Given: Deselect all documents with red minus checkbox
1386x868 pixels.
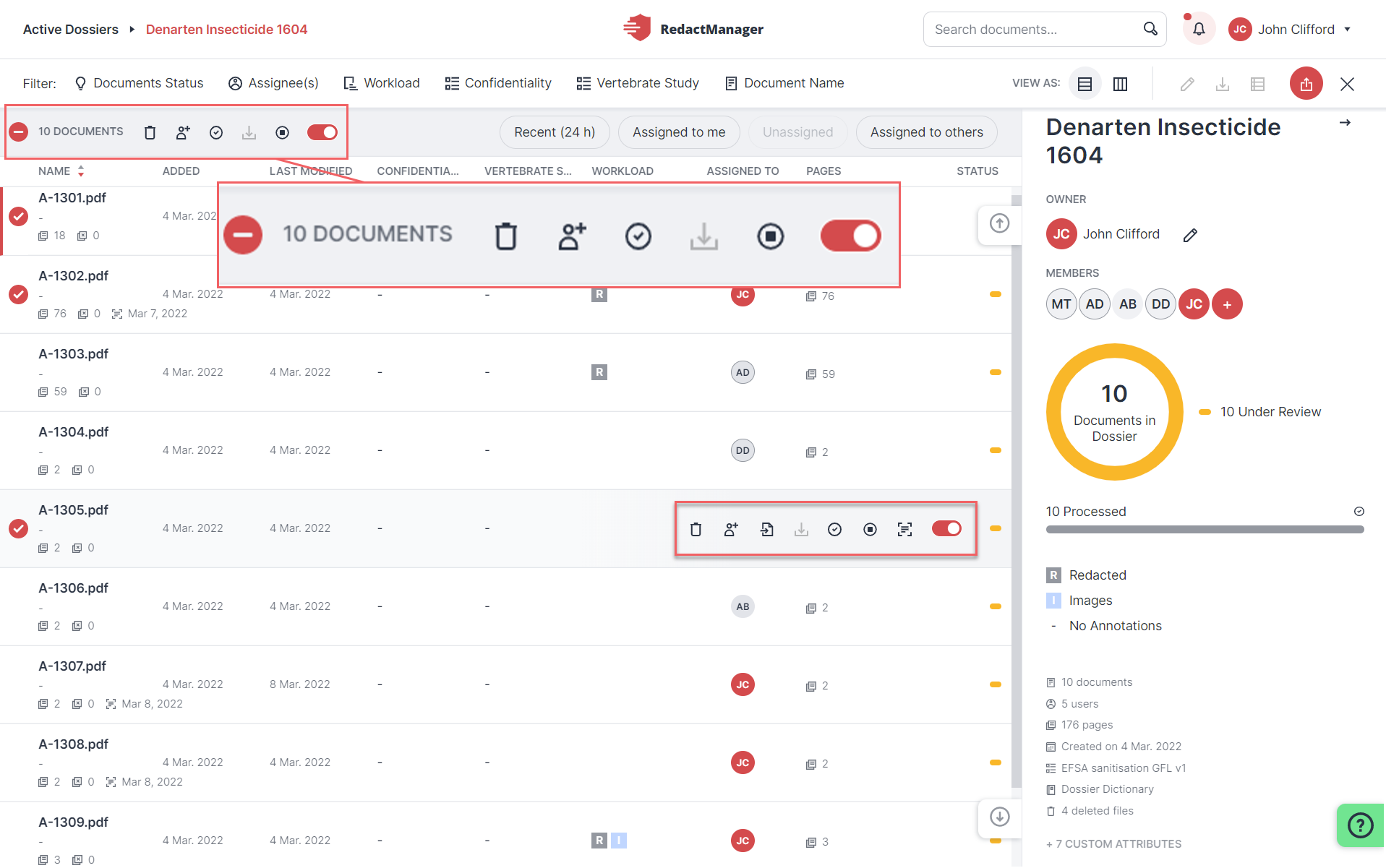Looking at the screenshot, I should (19, 132).
